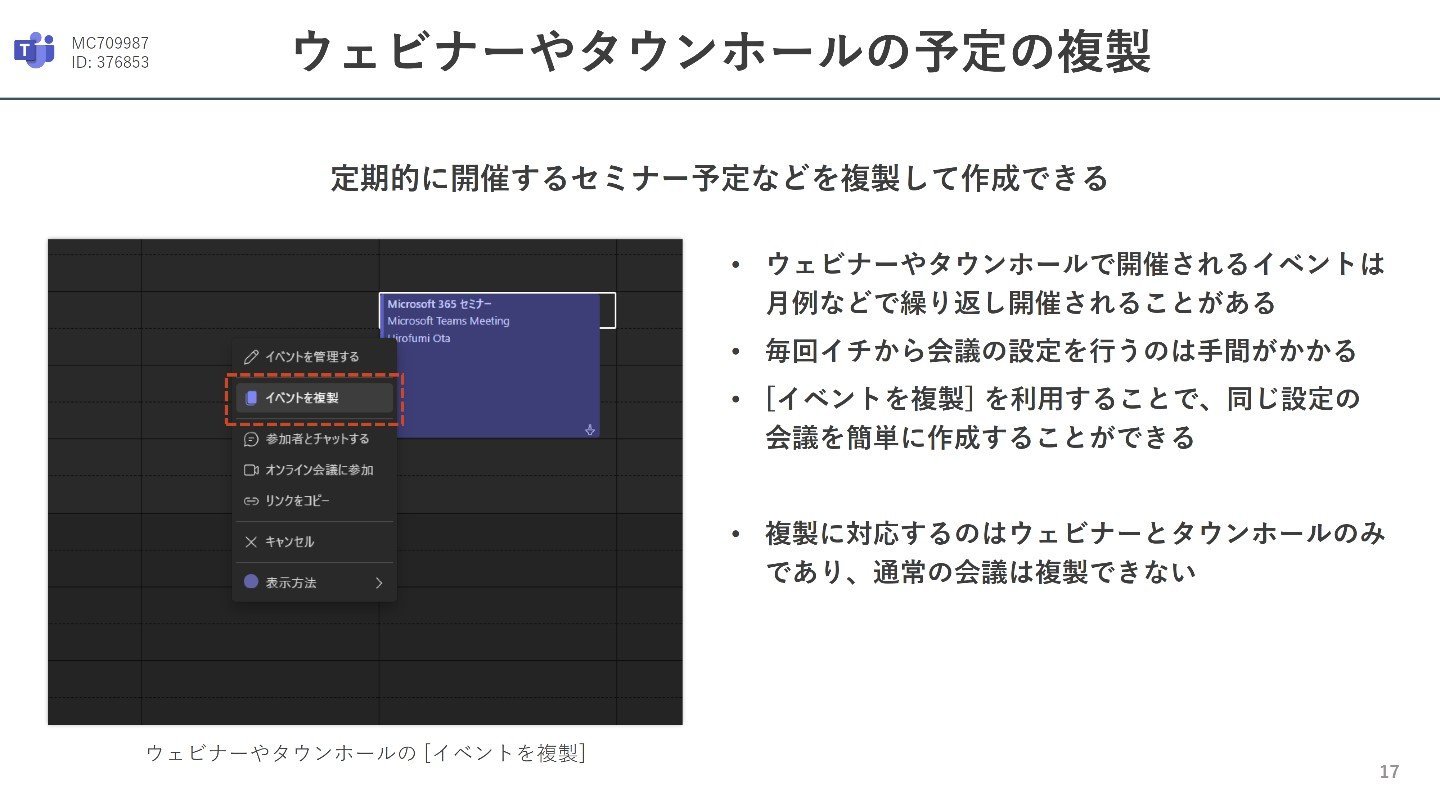Click the bullet starting 複製に対応するのは
This screenshot has width=1440, height=810.
1075,553
